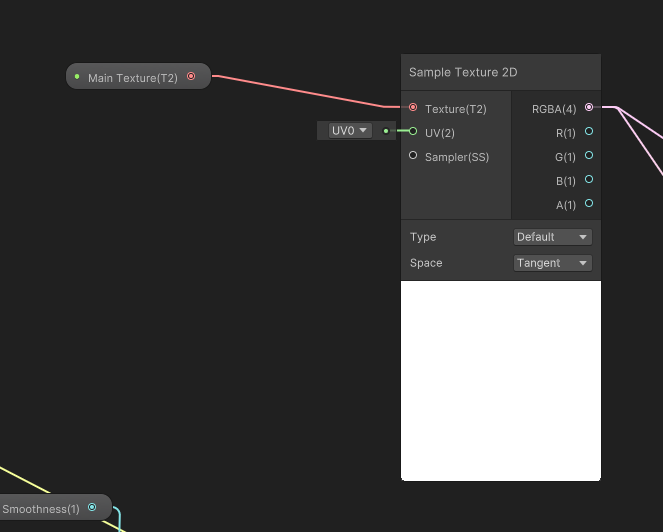This screenshot has height=532, width=663.
Task: Click the A(1) output port
Action: pyautogui.click(x=589, y=203)
